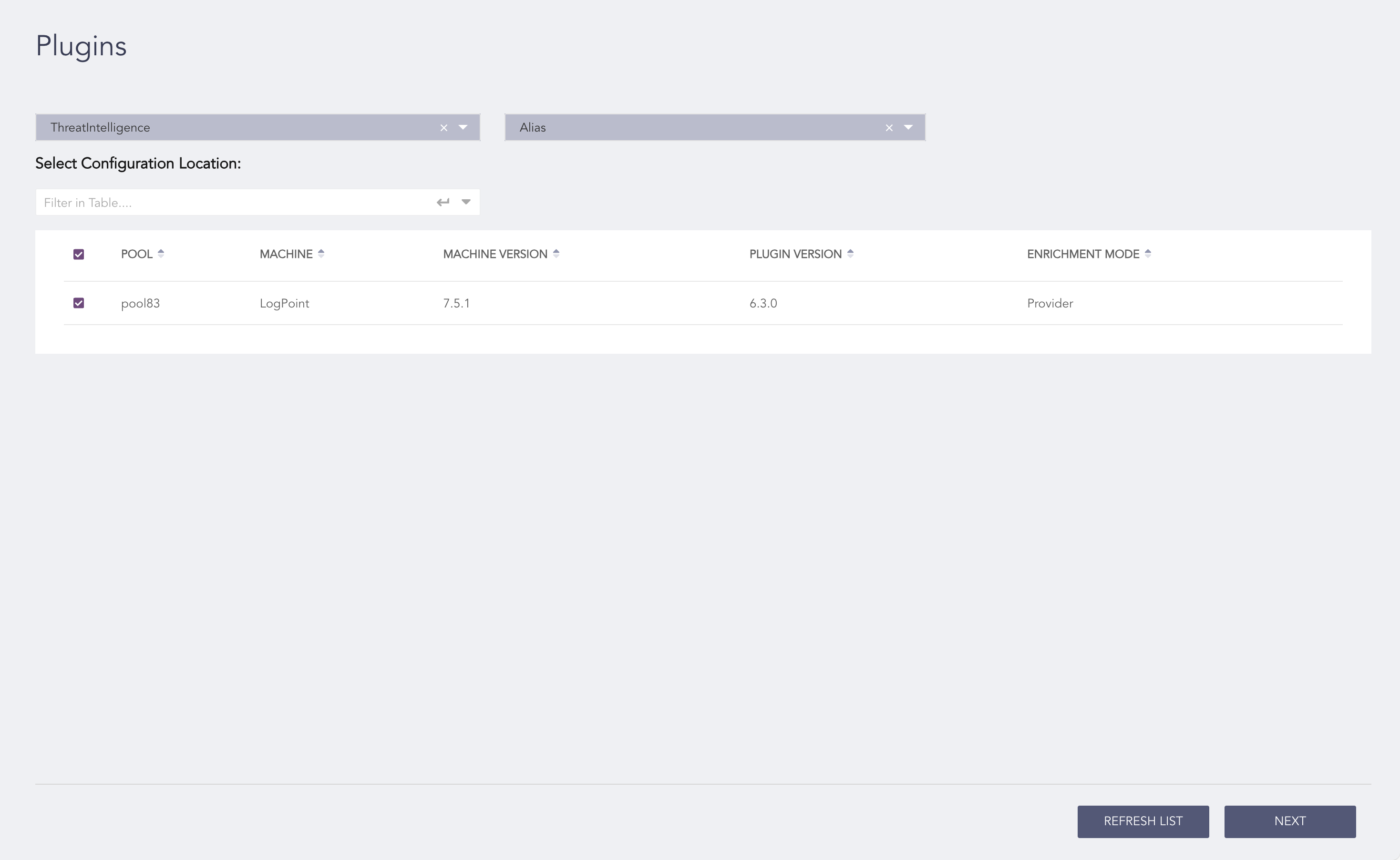This screenshot has width=1400, height=860.
Task: Click the REFRESH LIST button
Action: click(x=1143, y=821)
